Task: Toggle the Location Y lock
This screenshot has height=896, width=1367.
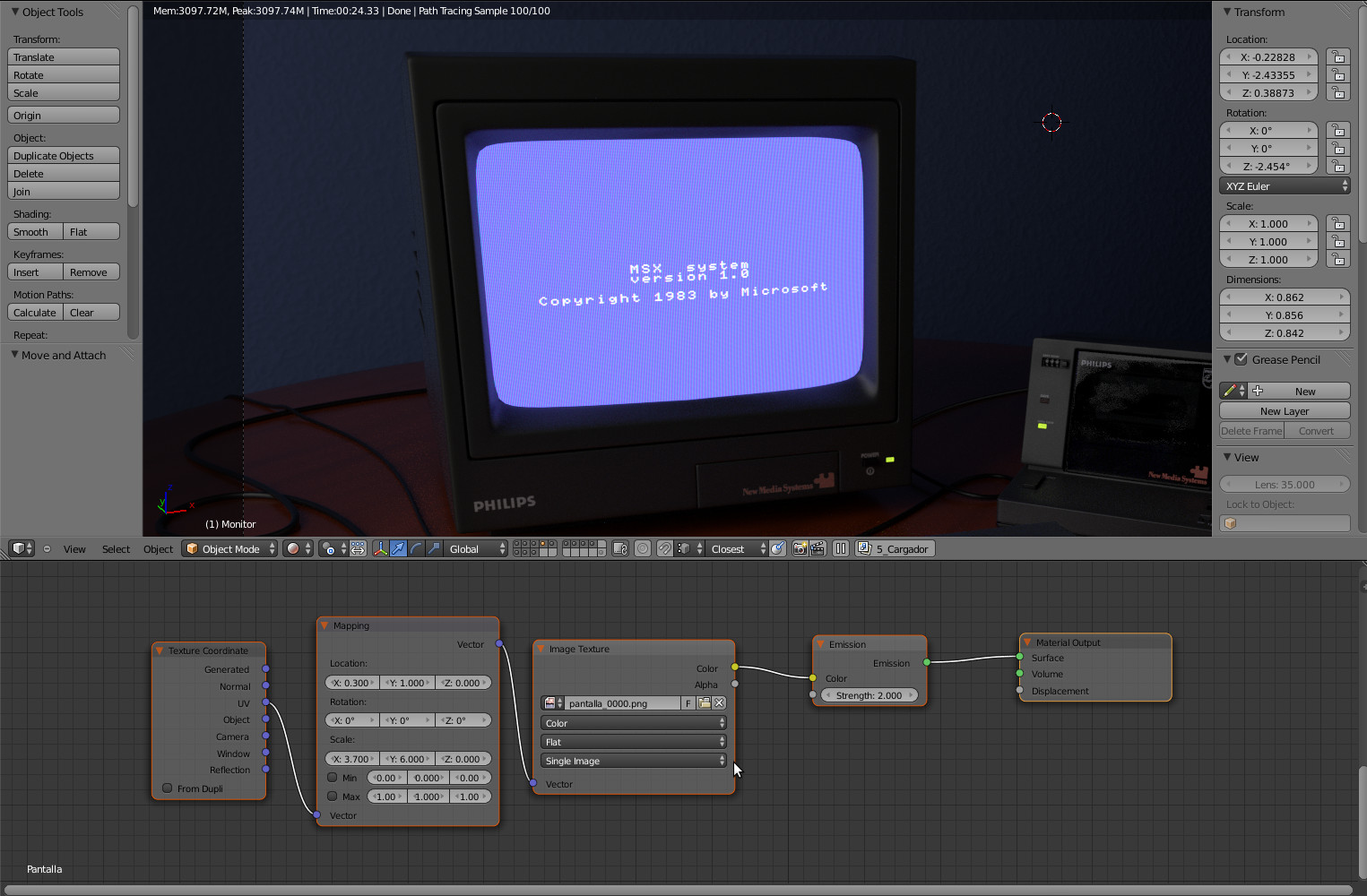Action: coord(1337,75)
